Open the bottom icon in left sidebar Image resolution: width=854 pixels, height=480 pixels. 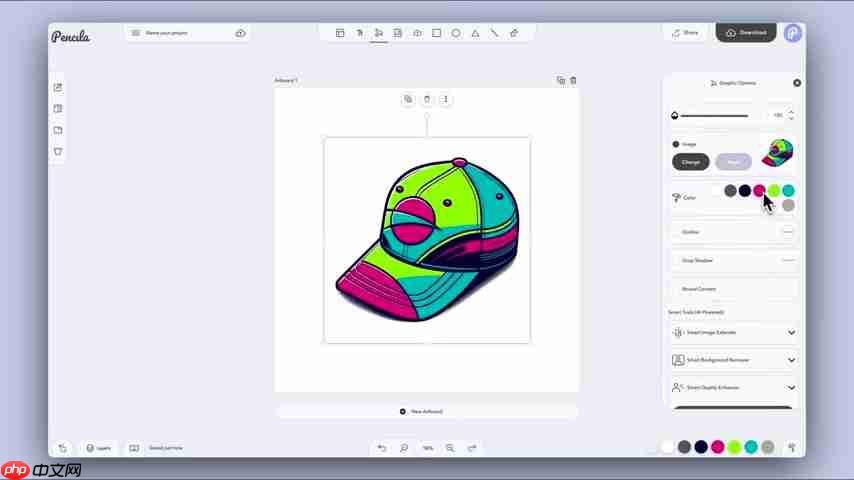click(x=58, y=151)
